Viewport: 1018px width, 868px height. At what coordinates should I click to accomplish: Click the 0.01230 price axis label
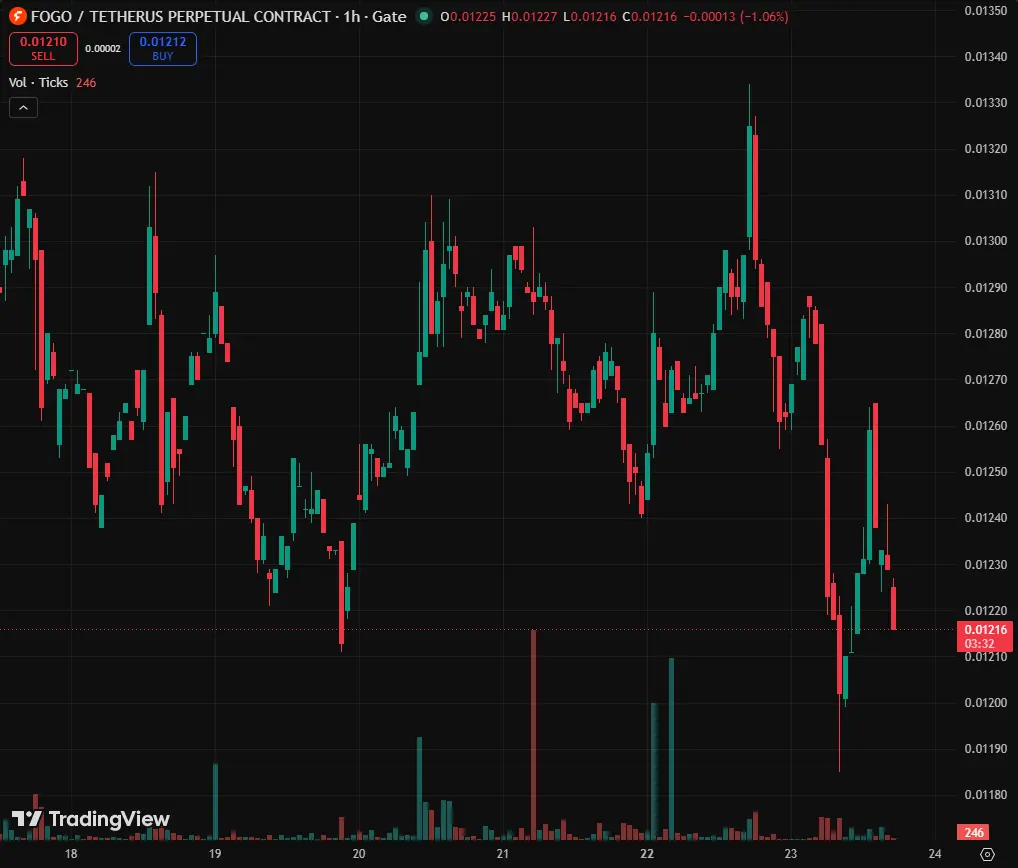point(986,565)
